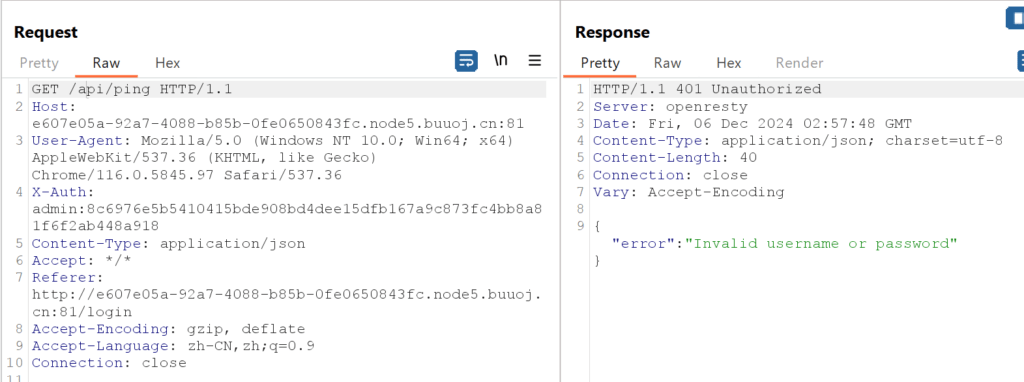Screen dimensions: 1024x382
Task: Click the Content-Type application/json request header
Action: [168, 244]
